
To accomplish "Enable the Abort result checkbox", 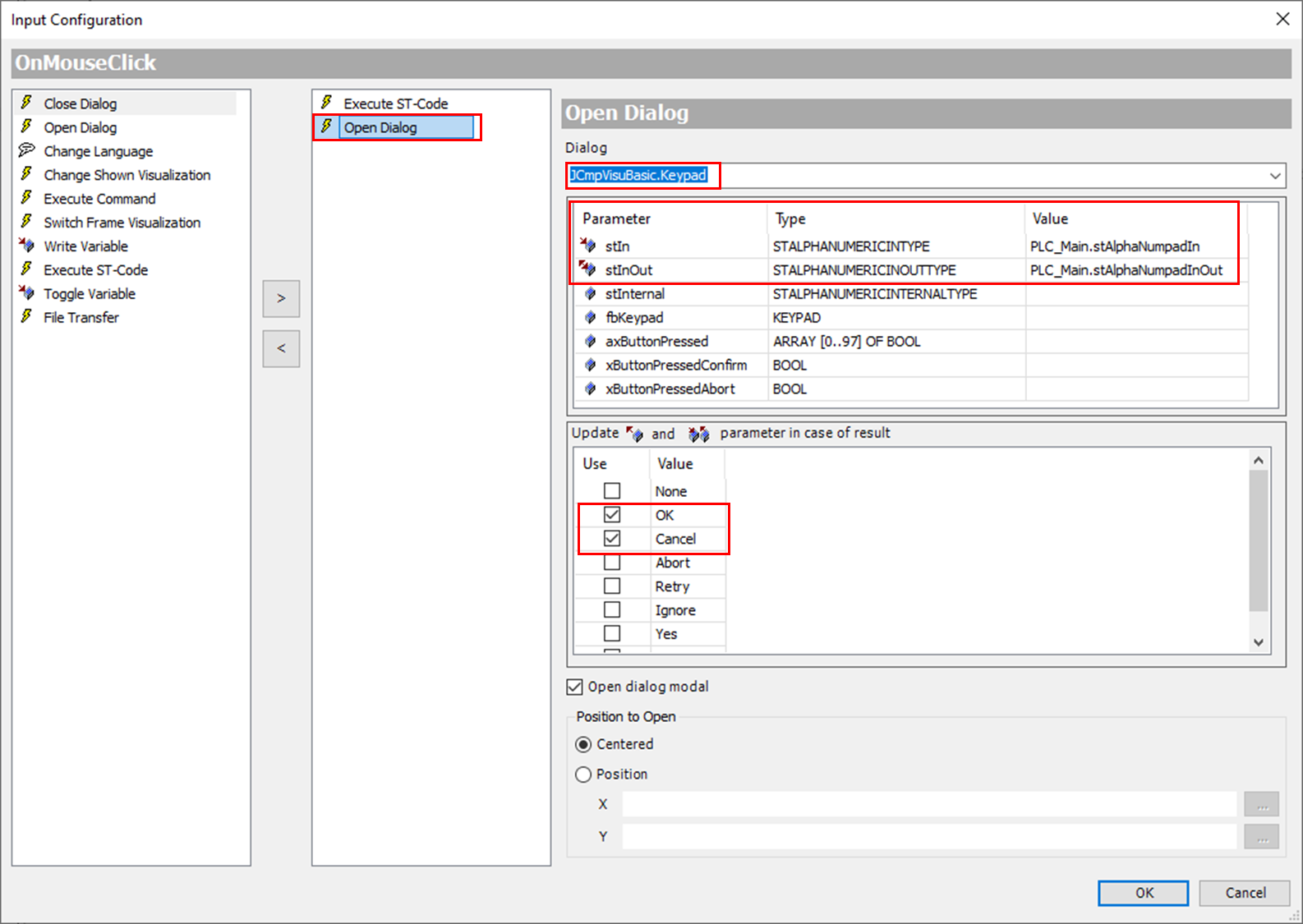I will coord(612,563).
